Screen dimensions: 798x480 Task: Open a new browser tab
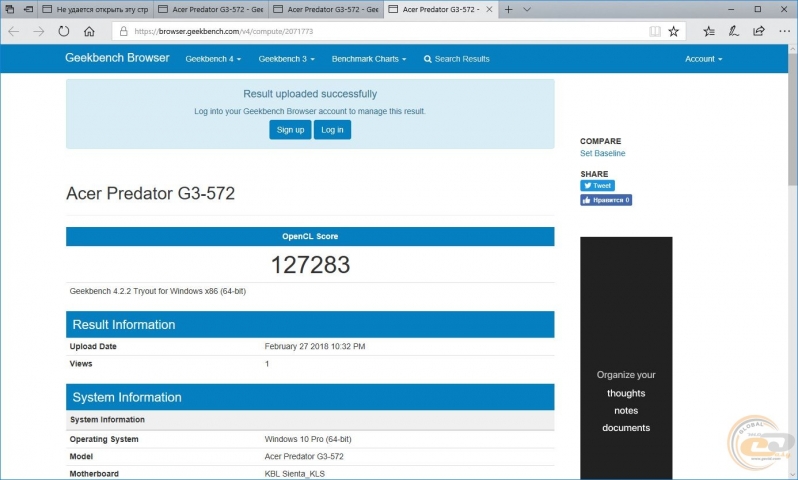pyautogui.click(x=508, y=9)
